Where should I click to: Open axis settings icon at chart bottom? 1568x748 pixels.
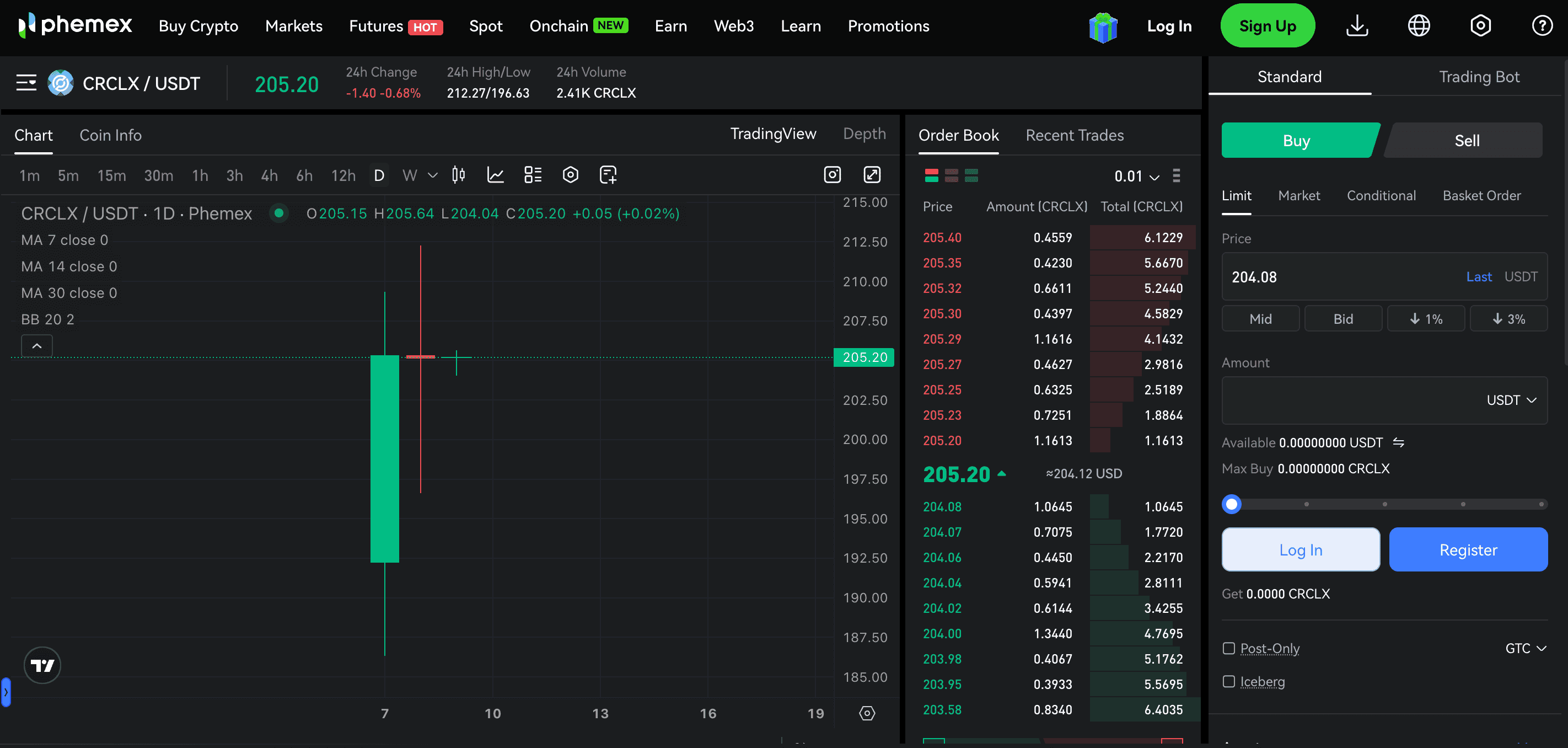tap(867, 713)
